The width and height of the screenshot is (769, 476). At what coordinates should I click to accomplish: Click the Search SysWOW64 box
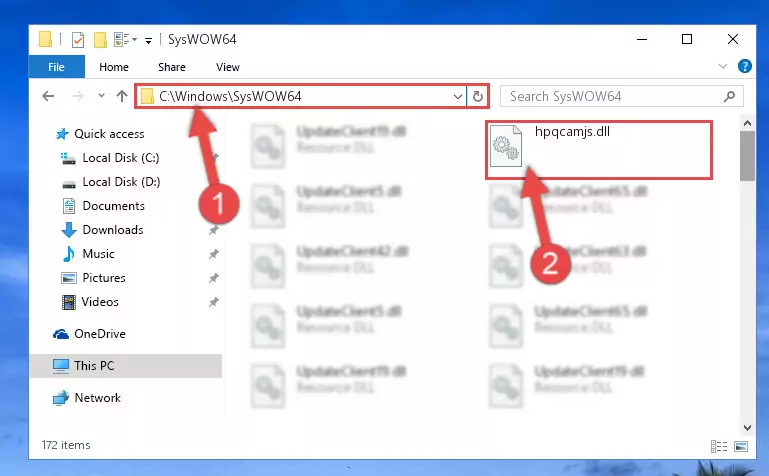(x=621, y=96)
